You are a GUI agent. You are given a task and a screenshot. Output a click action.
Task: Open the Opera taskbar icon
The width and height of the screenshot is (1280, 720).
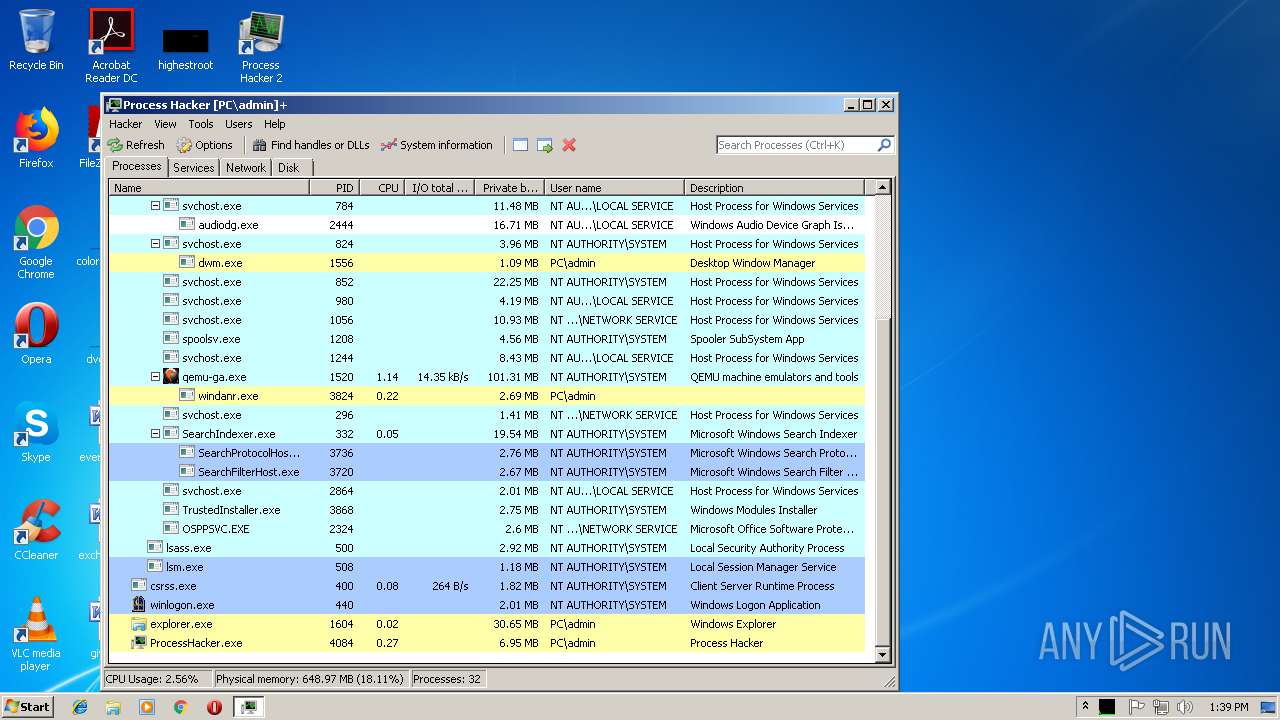coord(214,707)
